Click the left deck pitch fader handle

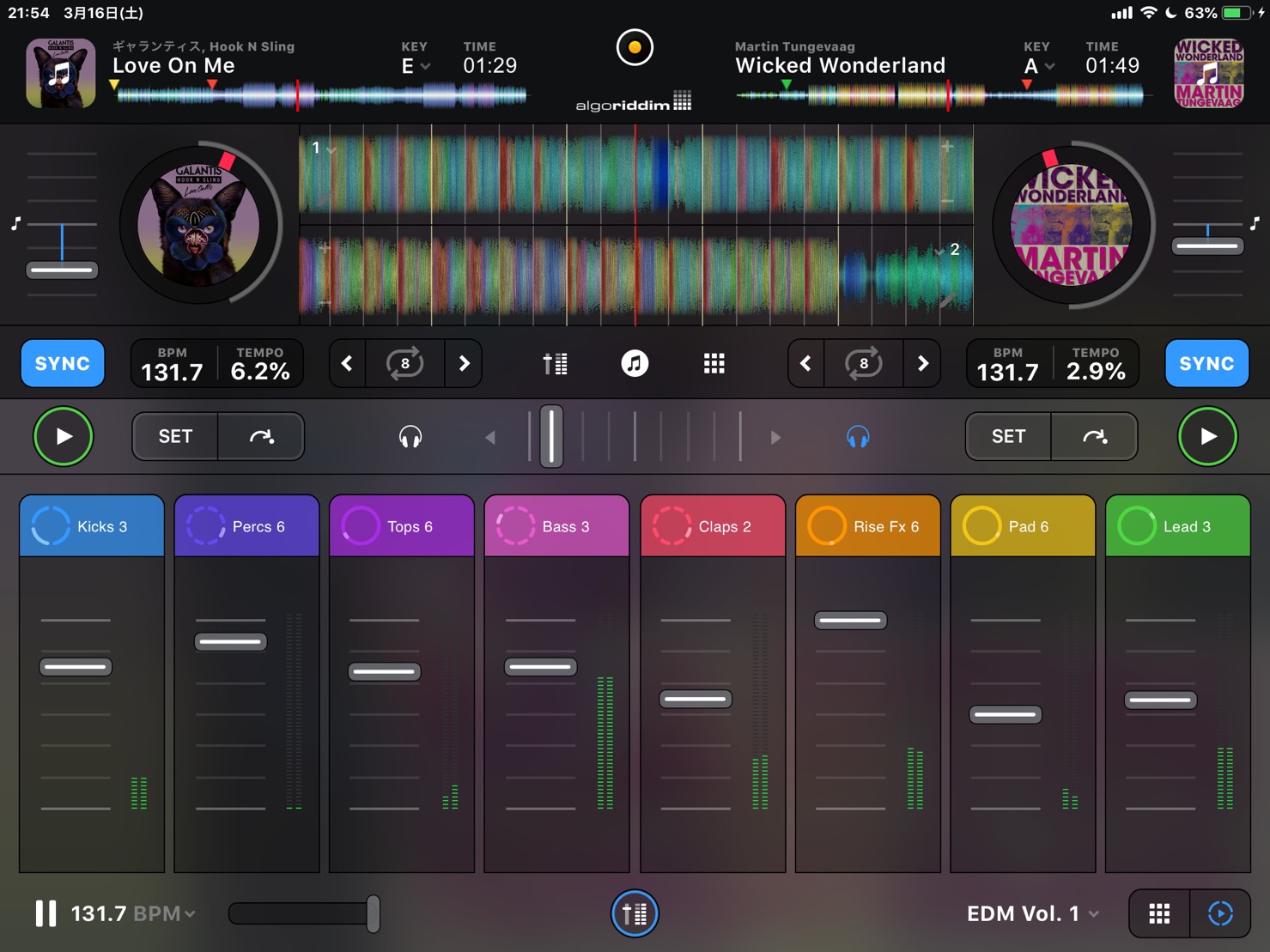pos(62,270)
